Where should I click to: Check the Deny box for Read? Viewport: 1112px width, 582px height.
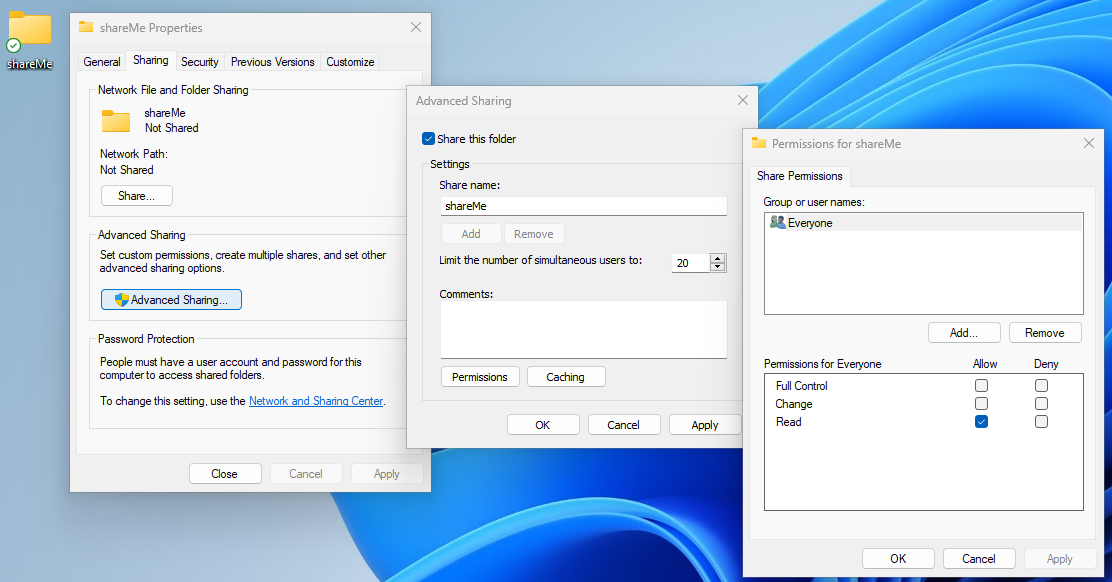1041,422
